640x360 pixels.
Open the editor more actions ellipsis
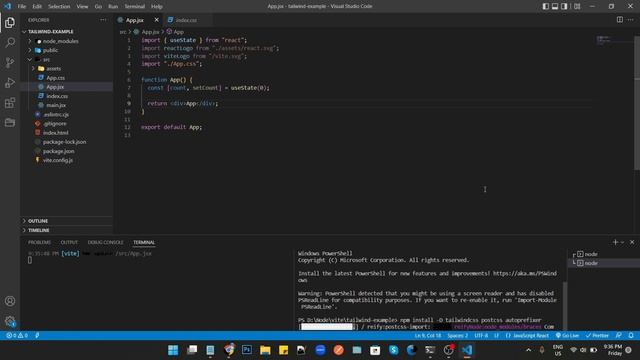[x=631, y=20]
